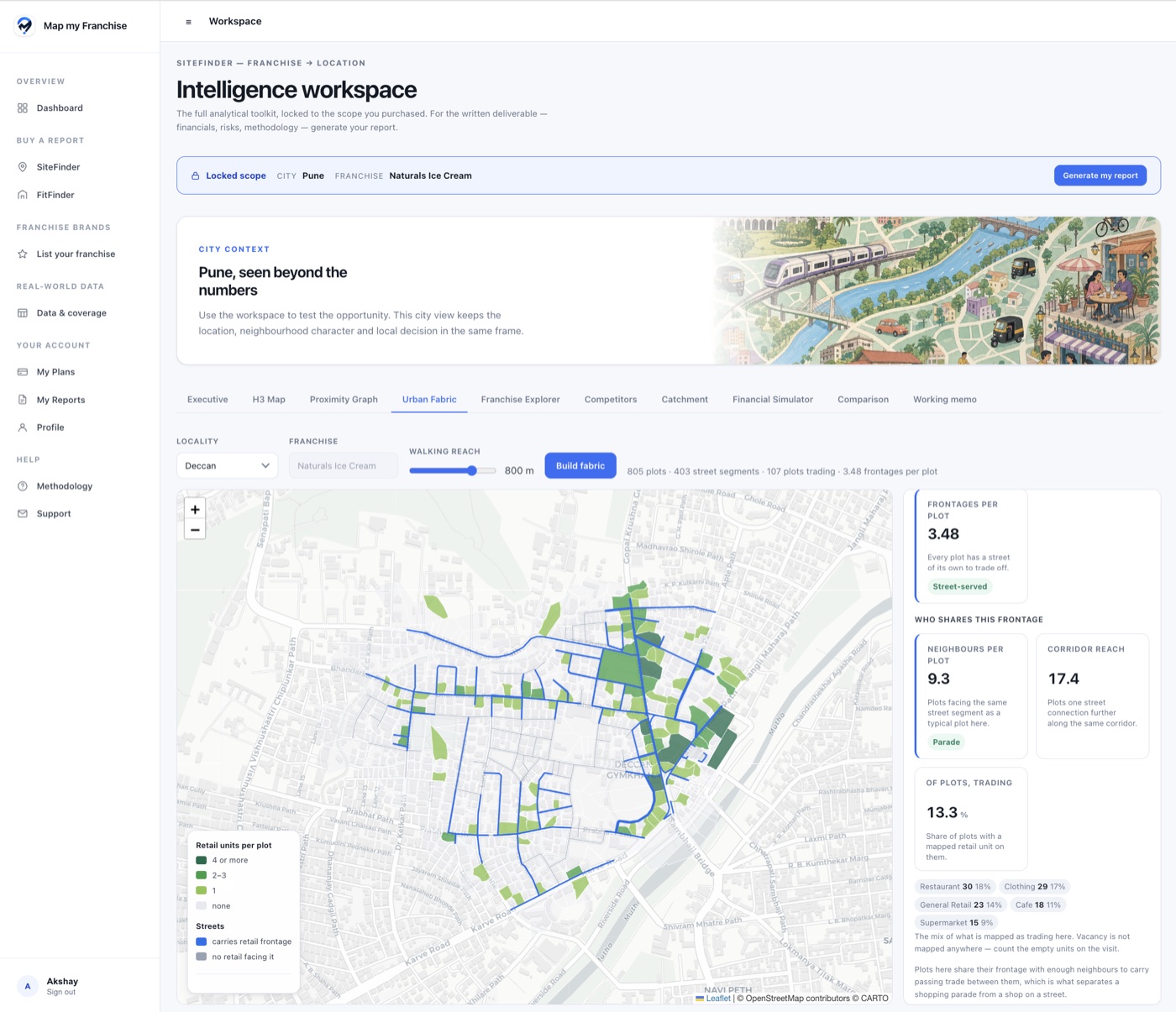Click the Walking Reach slider handle

[x=472, y=470]
